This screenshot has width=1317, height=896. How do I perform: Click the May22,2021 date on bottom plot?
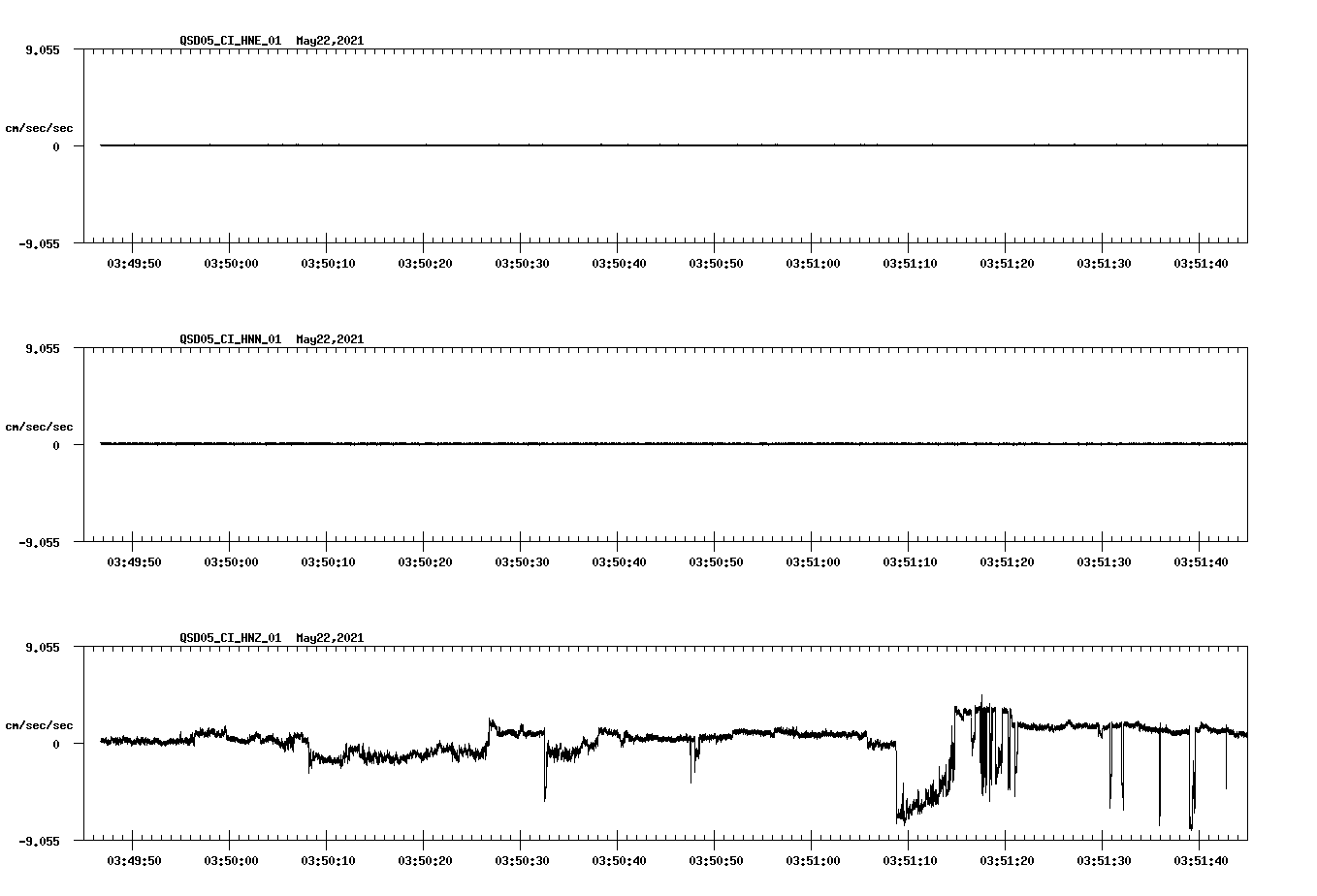click(x=329, y=638)
